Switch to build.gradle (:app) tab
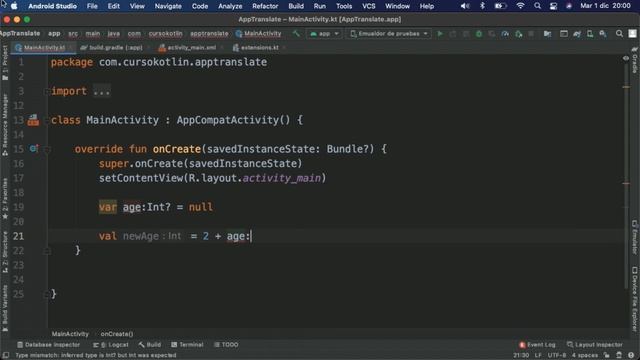Screen dimensions: 640x360 click(112, 48)
